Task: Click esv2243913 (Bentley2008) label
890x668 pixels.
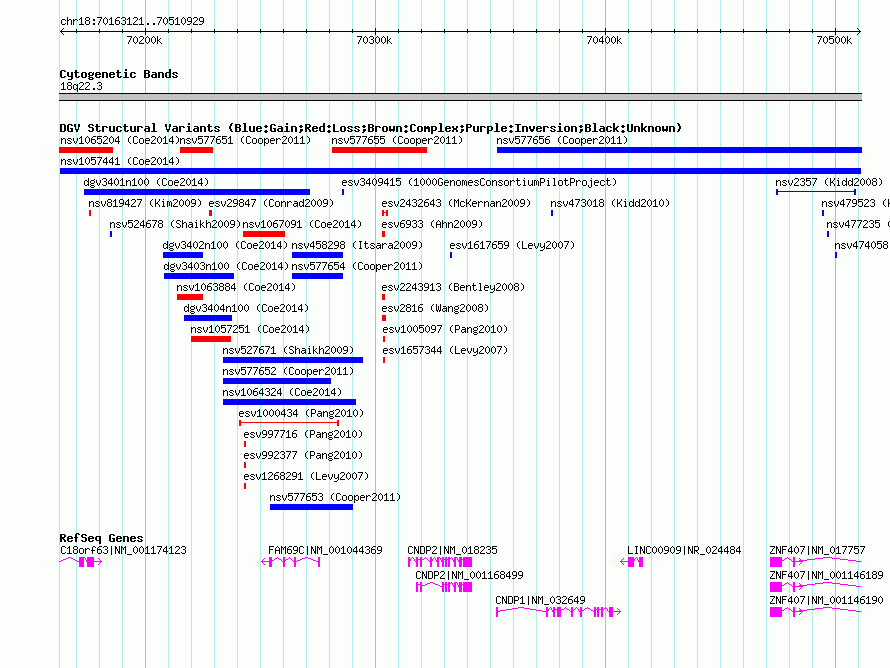Action: tap(453, 287)
